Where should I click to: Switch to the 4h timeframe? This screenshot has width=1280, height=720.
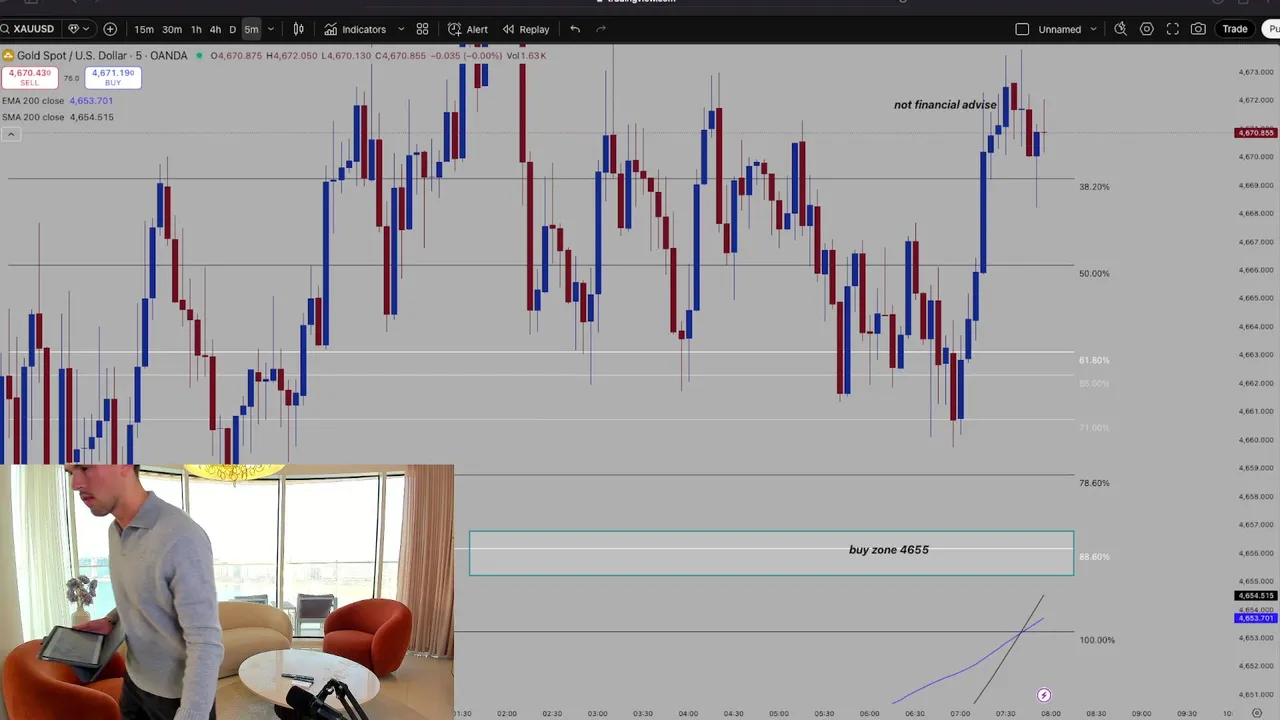click(x=215, y=29)
